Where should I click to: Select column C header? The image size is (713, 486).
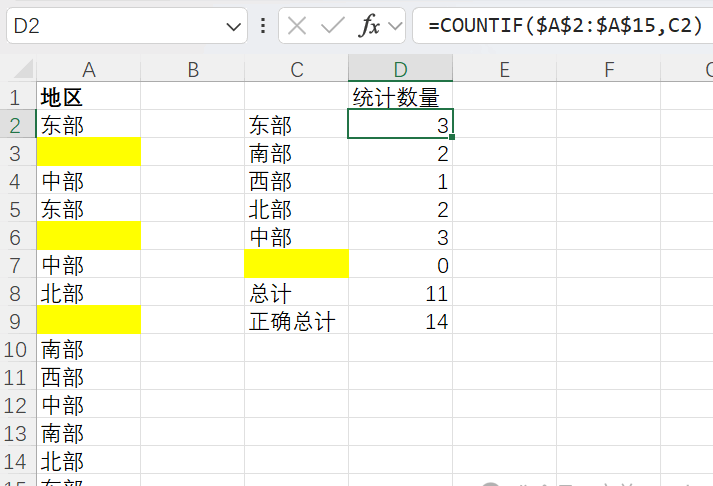click(296, 70)
